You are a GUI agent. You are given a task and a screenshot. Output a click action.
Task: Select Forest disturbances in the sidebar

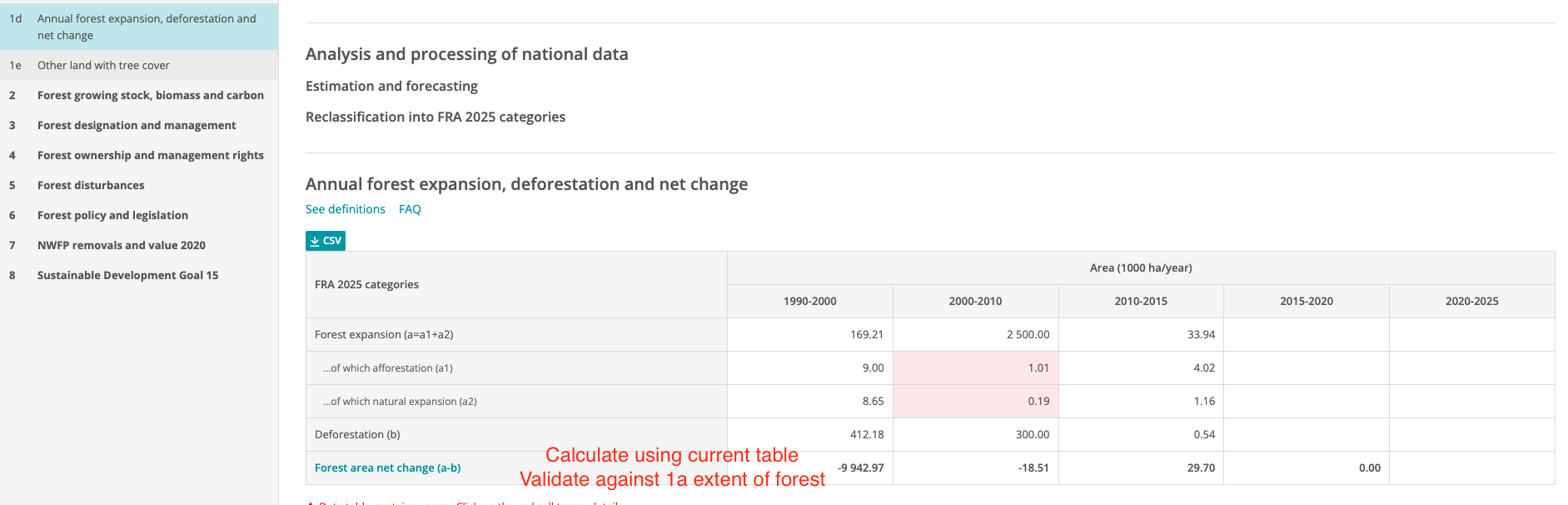pyautogui.click(x=91, y=185)
